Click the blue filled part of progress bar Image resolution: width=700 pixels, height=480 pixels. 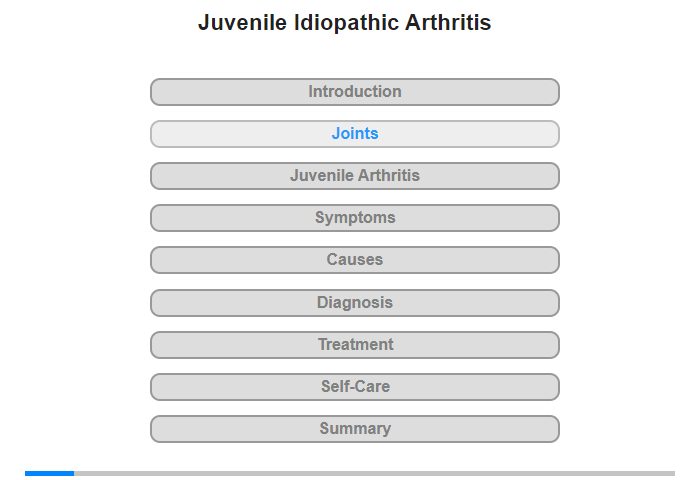coord(50,473)
